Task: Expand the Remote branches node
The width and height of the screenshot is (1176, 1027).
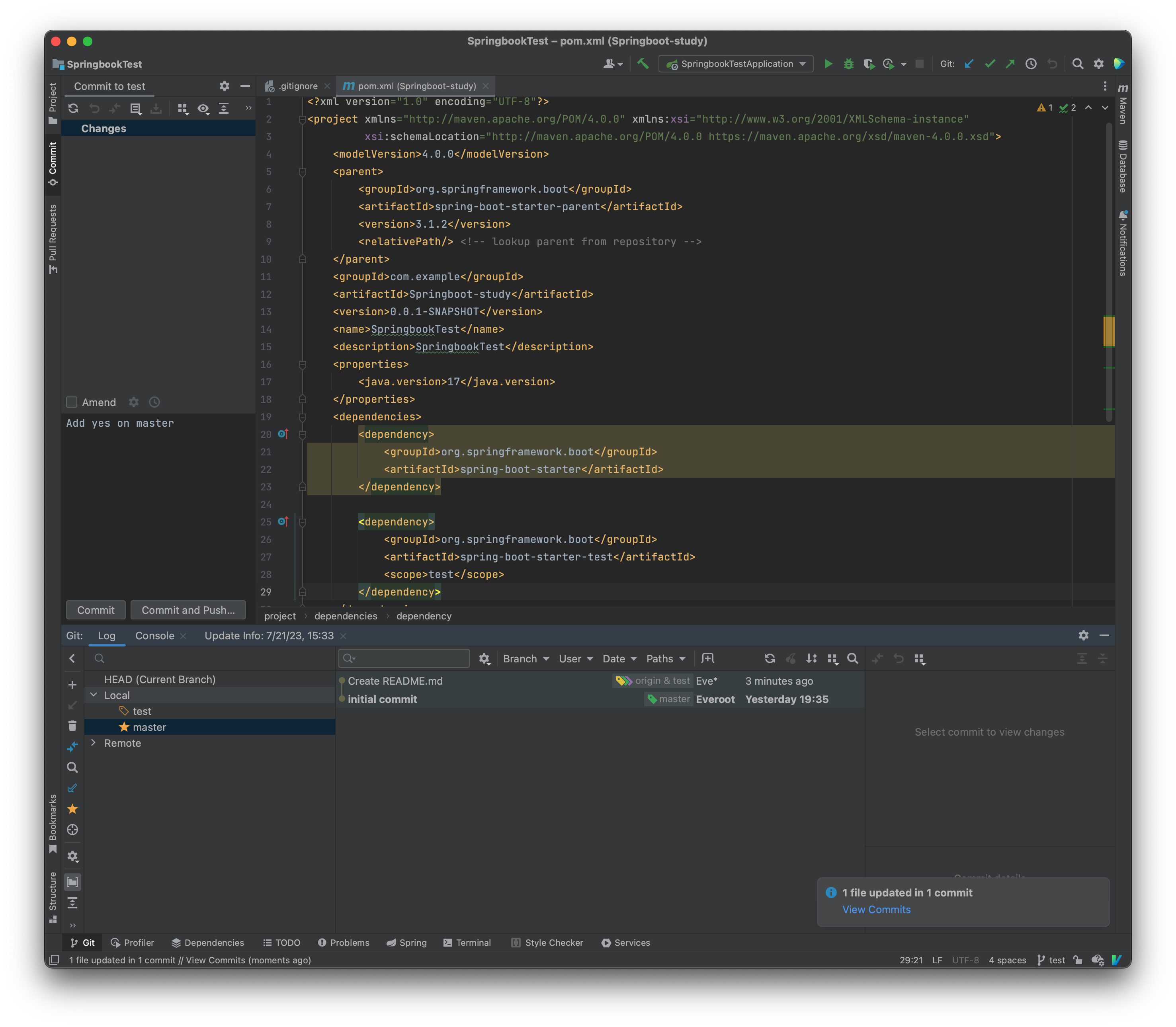Action: click(94, 743)
